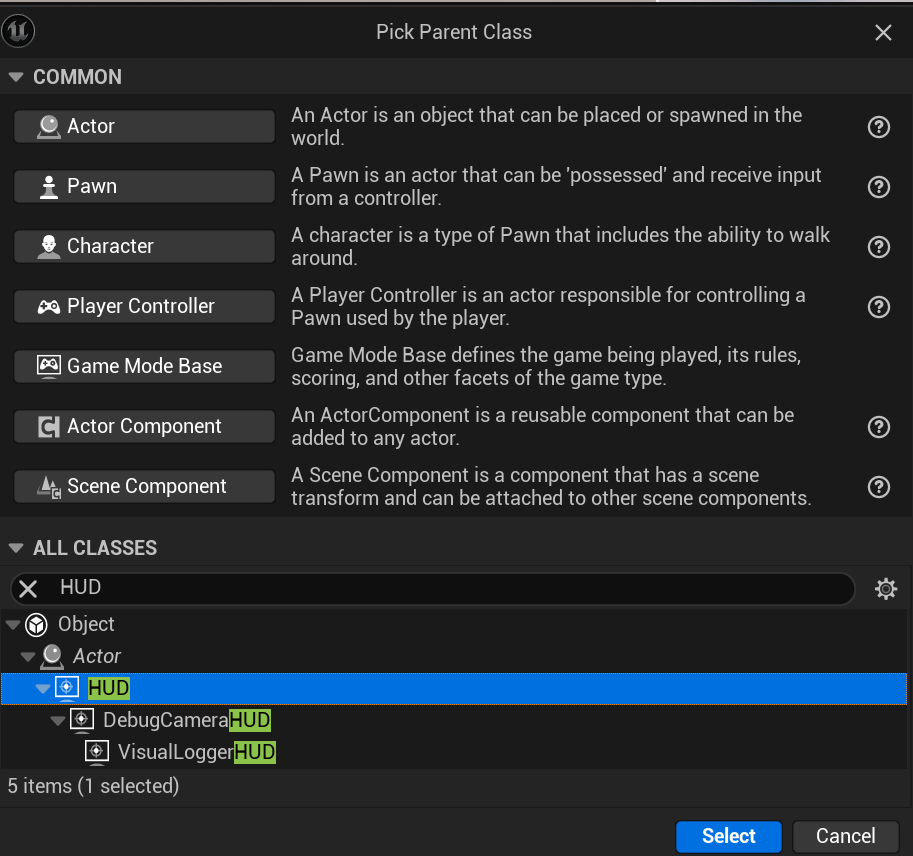Click the Actor tree row icon
This screenshot has width=913, height=856.
tap(52, 656)
